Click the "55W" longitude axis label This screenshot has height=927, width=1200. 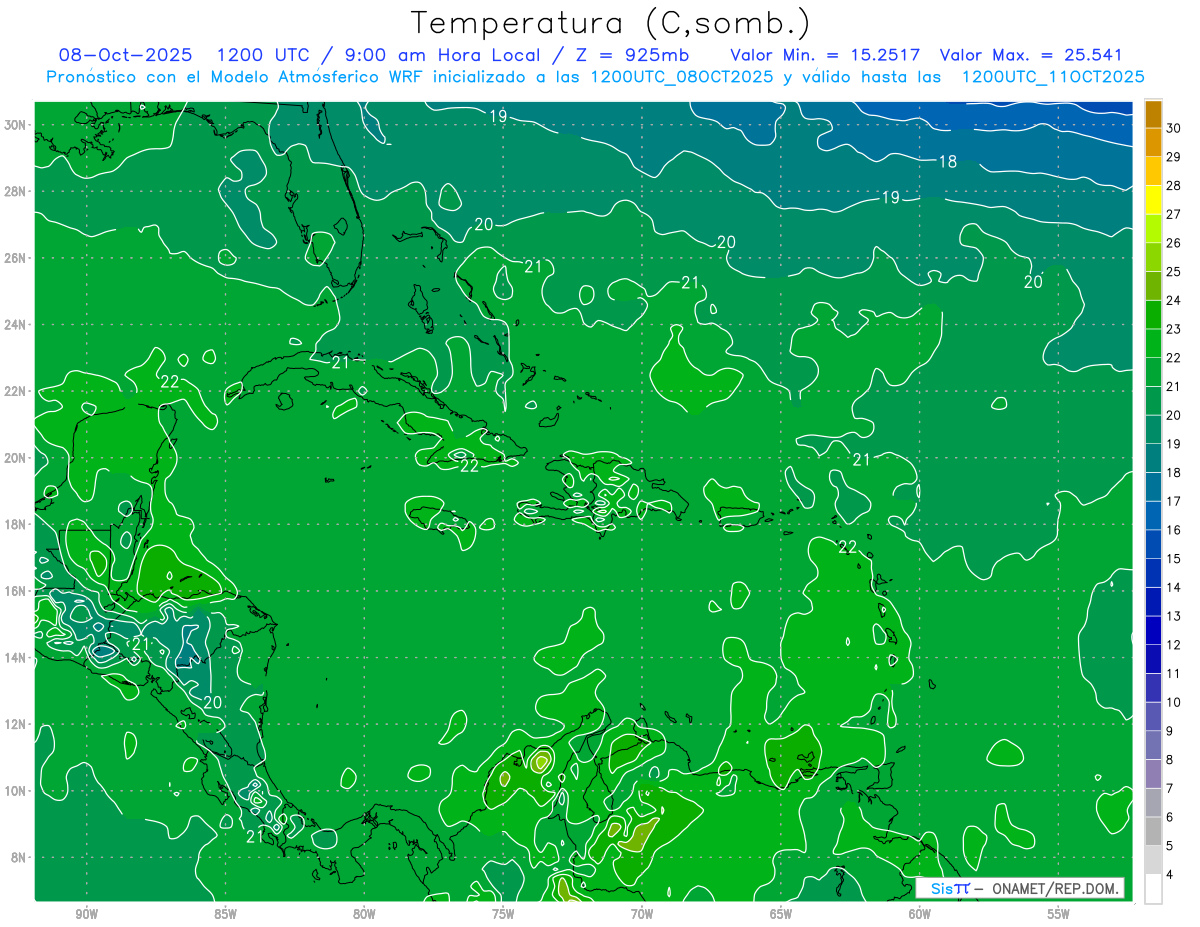pos(1059,914)
